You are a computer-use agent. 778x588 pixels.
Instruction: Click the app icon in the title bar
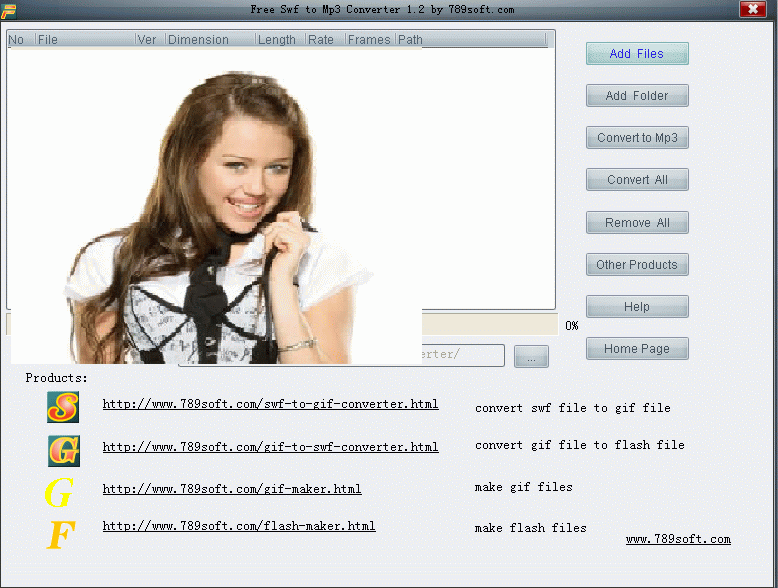point(9,10)
